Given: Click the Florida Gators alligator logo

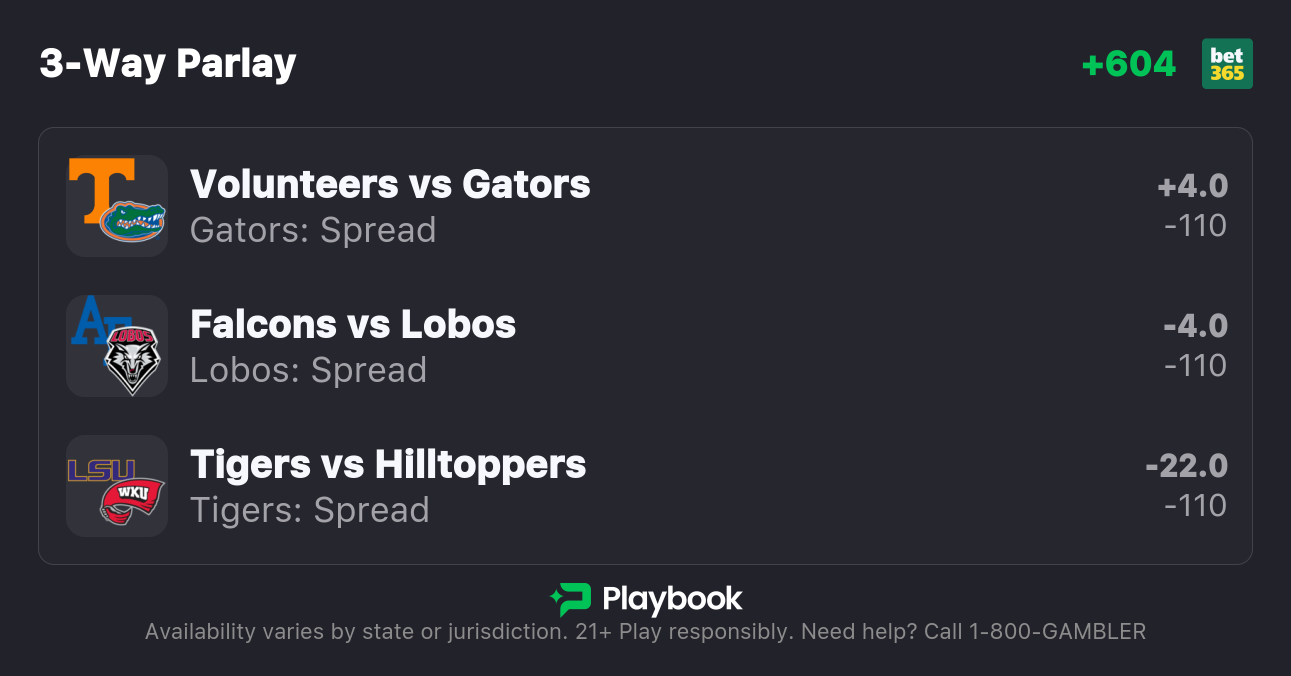Looking at the screenshot, I should tap(133, 222).
